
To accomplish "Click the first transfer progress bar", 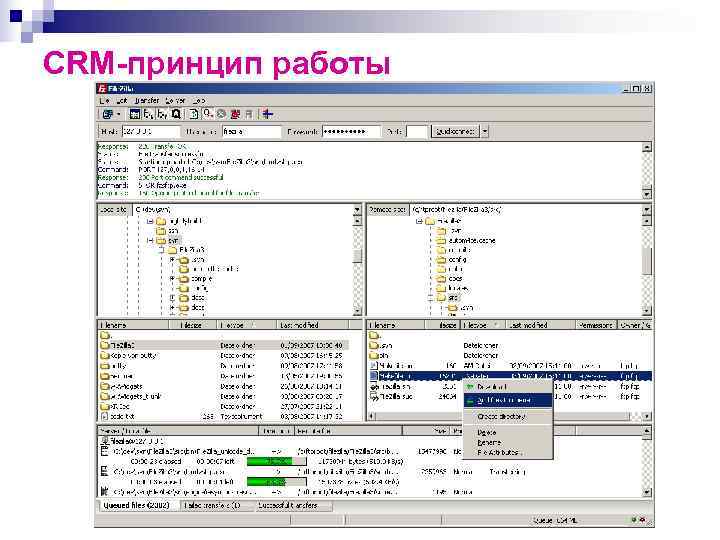I will point(276,461).
